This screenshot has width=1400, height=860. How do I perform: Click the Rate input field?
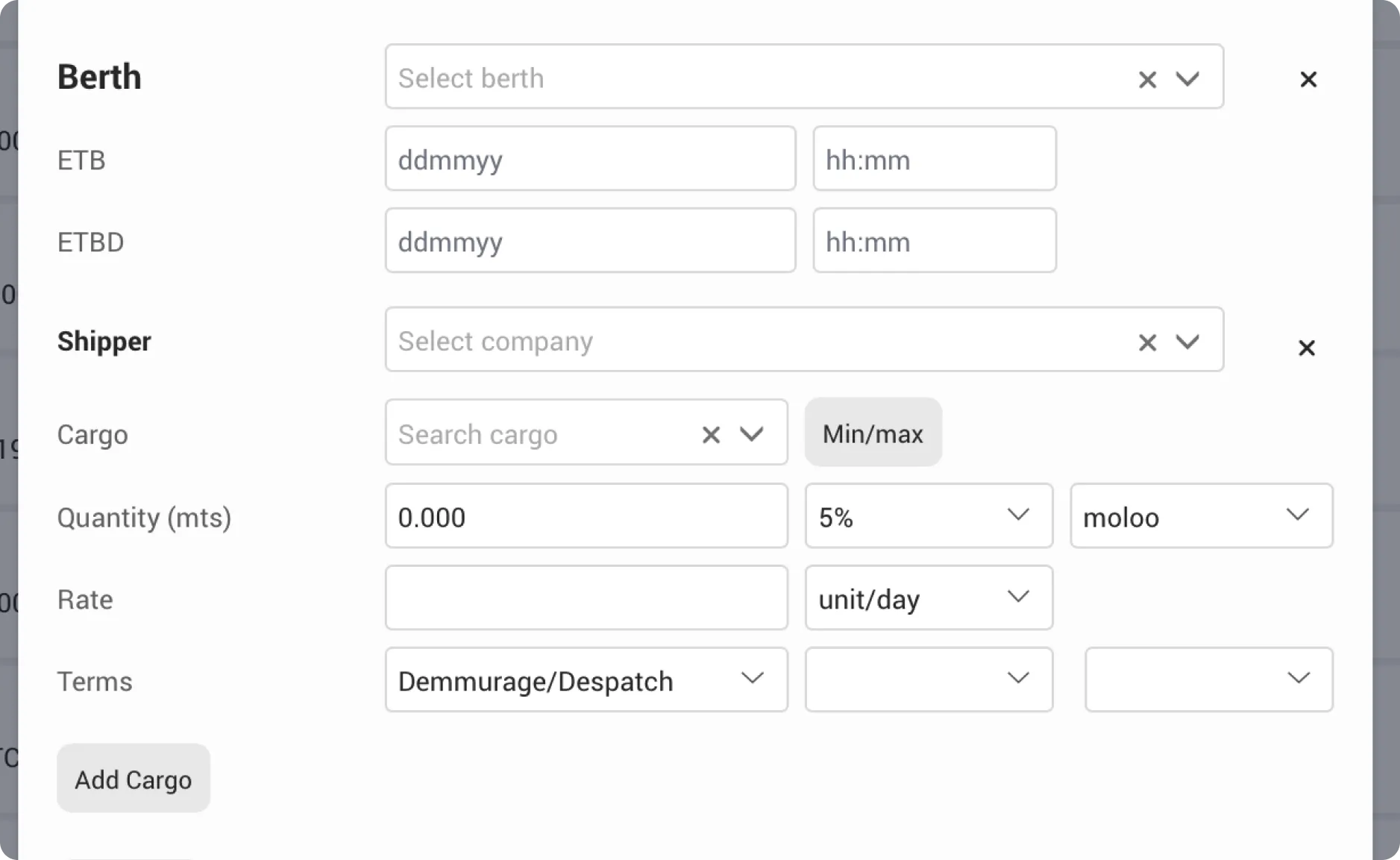pyautogui.click(x=586, y=598)
